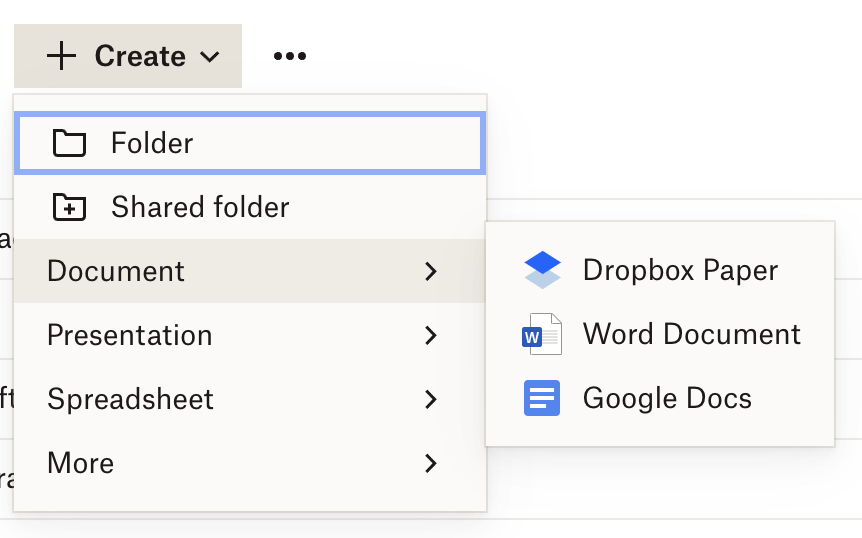Create a new Google Docs file

point(660,398)
